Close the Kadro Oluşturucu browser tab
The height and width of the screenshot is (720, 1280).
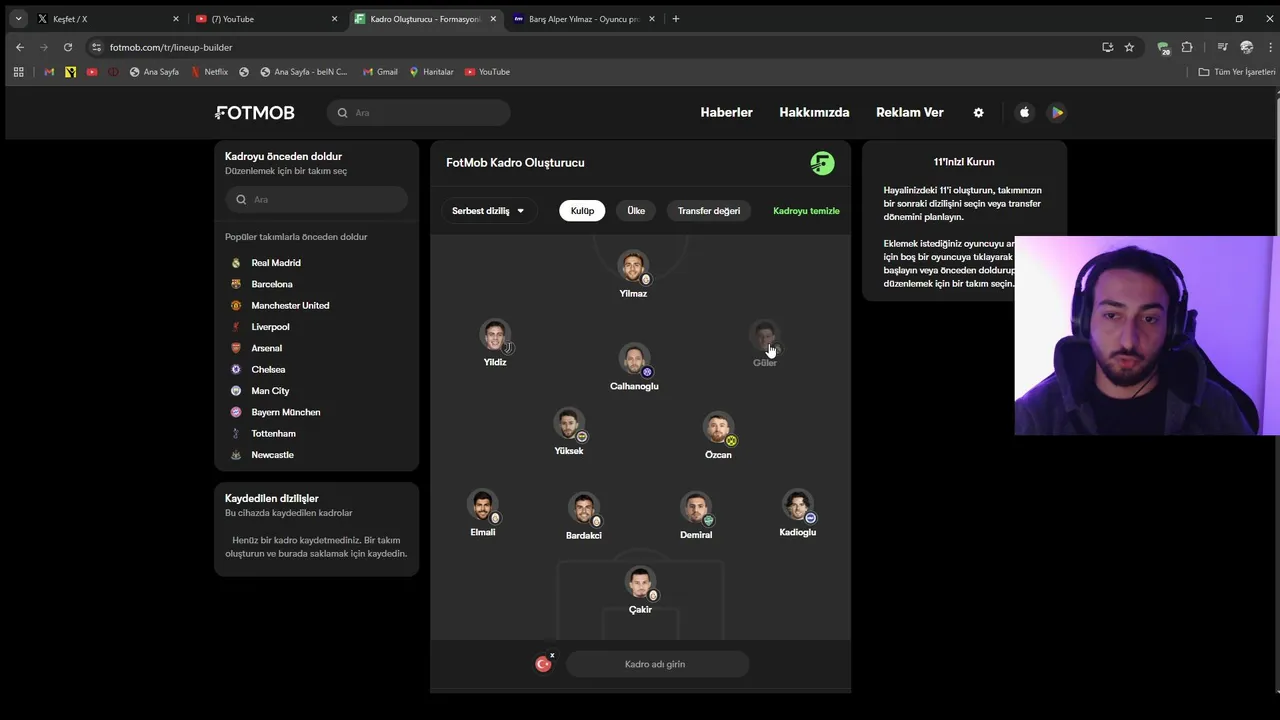pyautogui.click(x=493, y=19)
